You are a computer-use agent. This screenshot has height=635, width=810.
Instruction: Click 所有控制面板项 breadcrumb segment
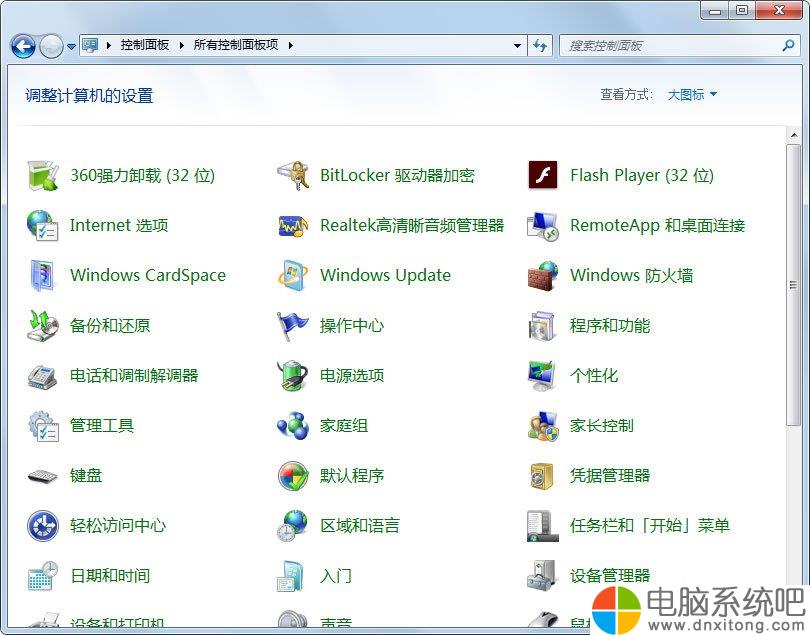click(236, 45)
